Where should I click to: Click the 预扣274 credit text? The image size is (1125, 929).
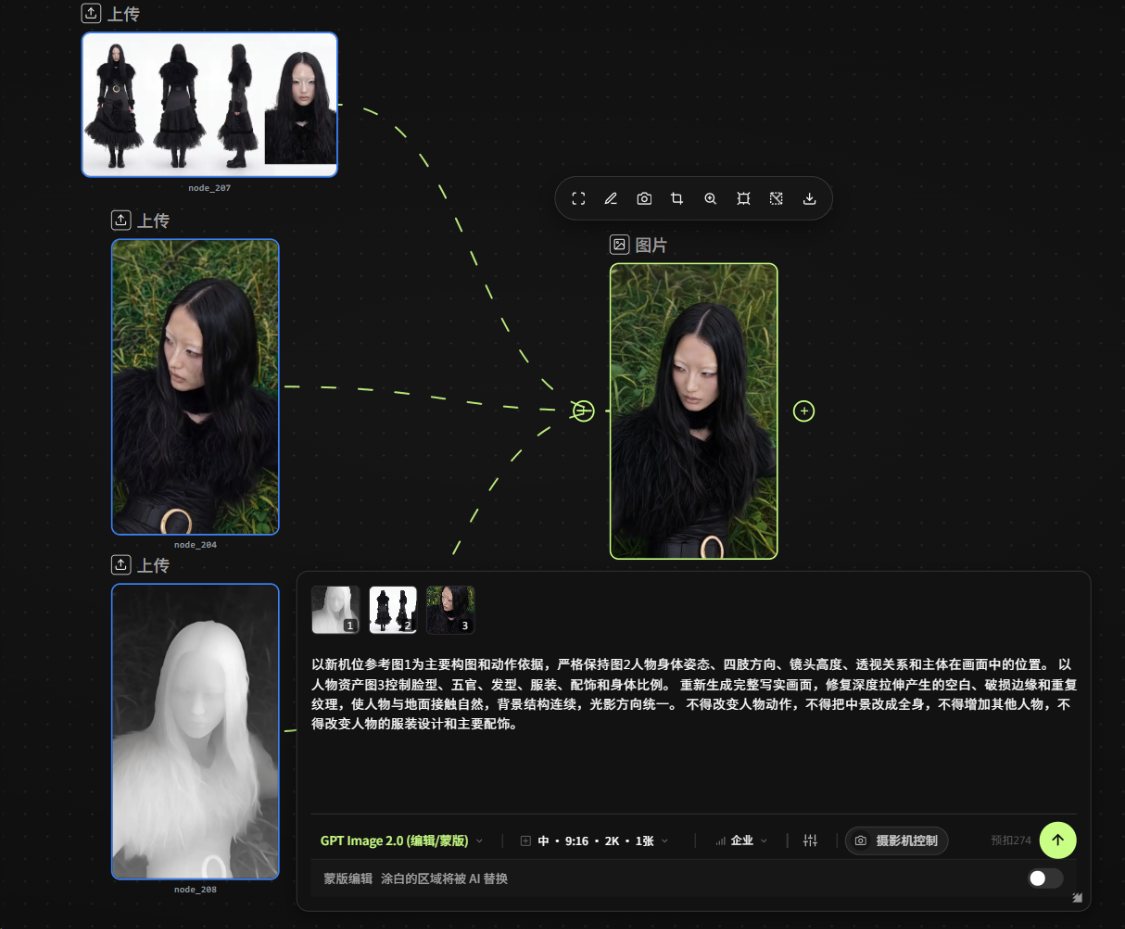1010,840
